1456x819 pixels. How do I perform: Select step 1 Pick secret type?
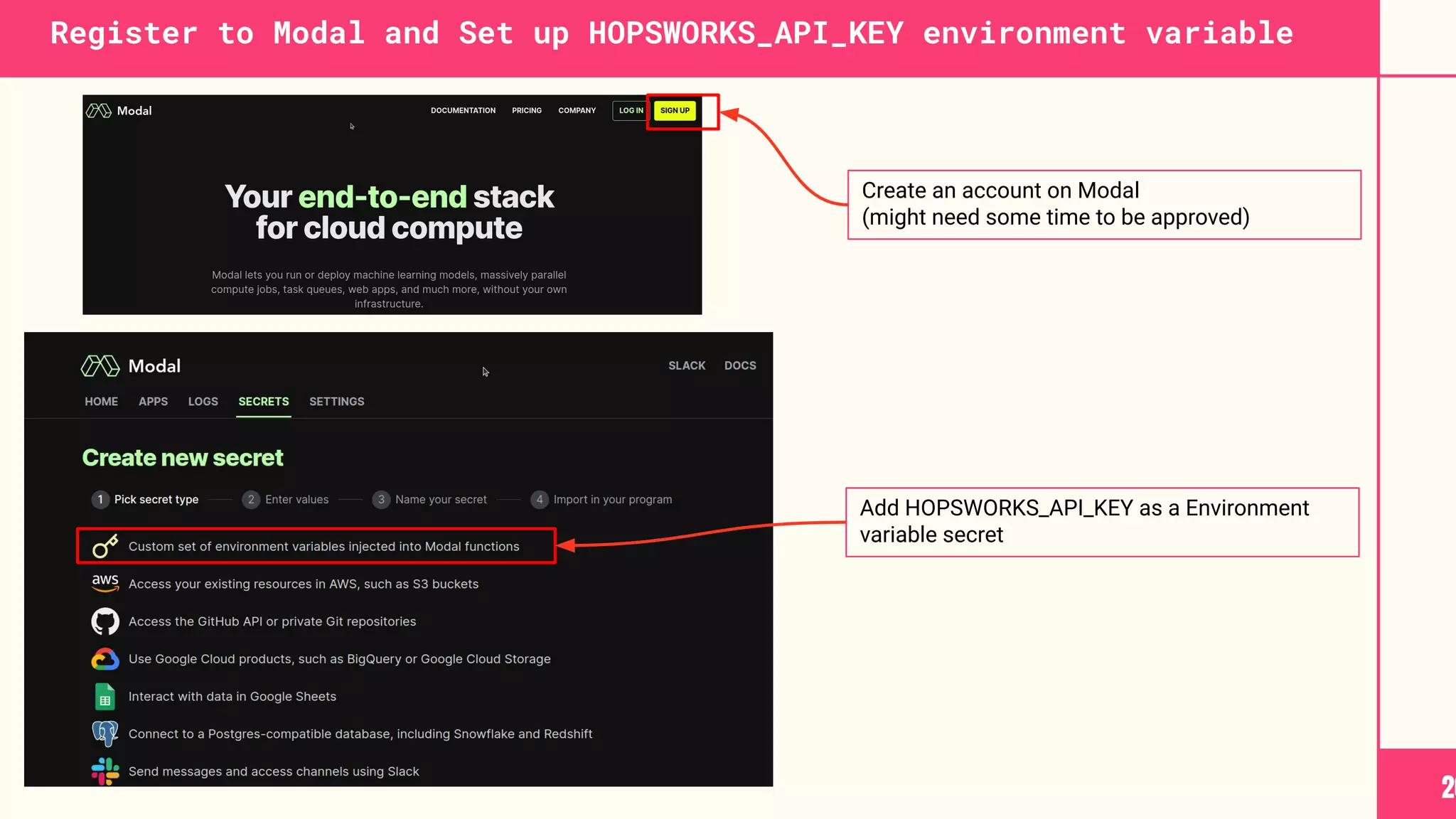(145, 500)
